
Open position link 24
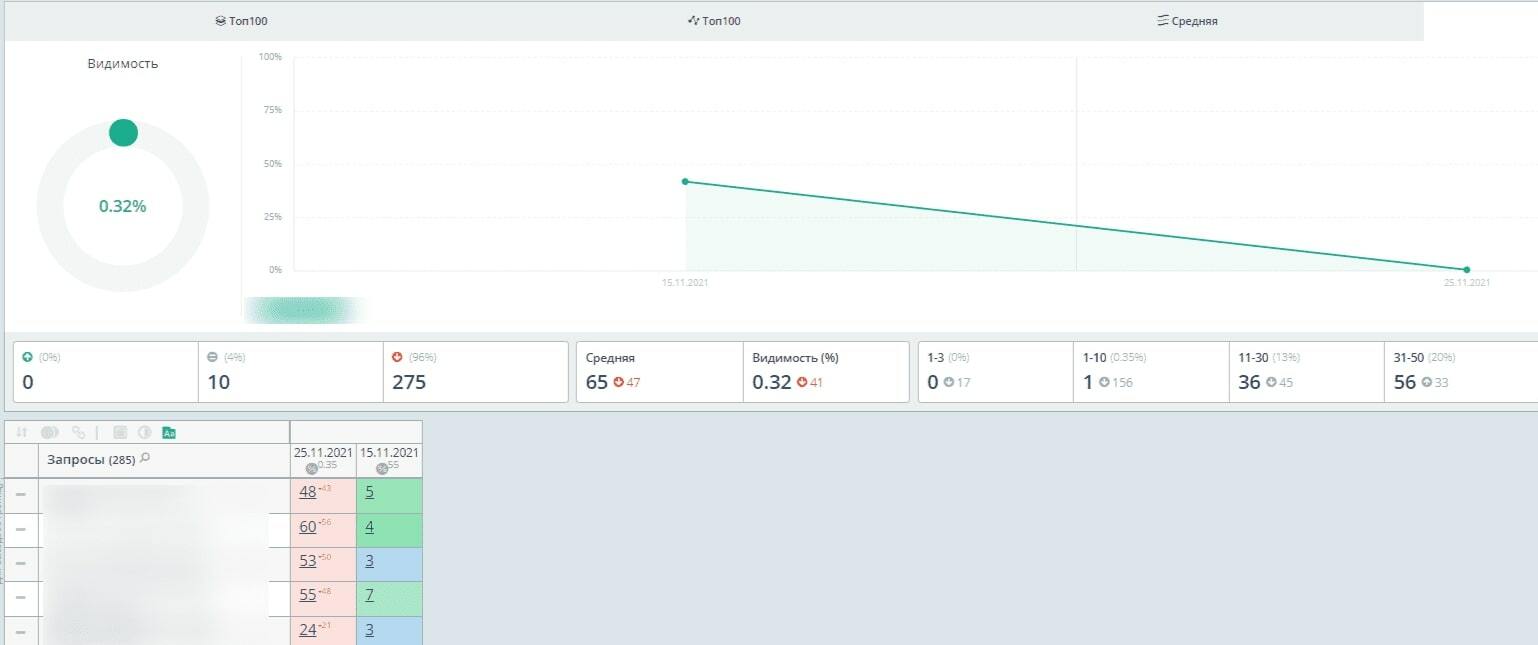coord(307,630)
